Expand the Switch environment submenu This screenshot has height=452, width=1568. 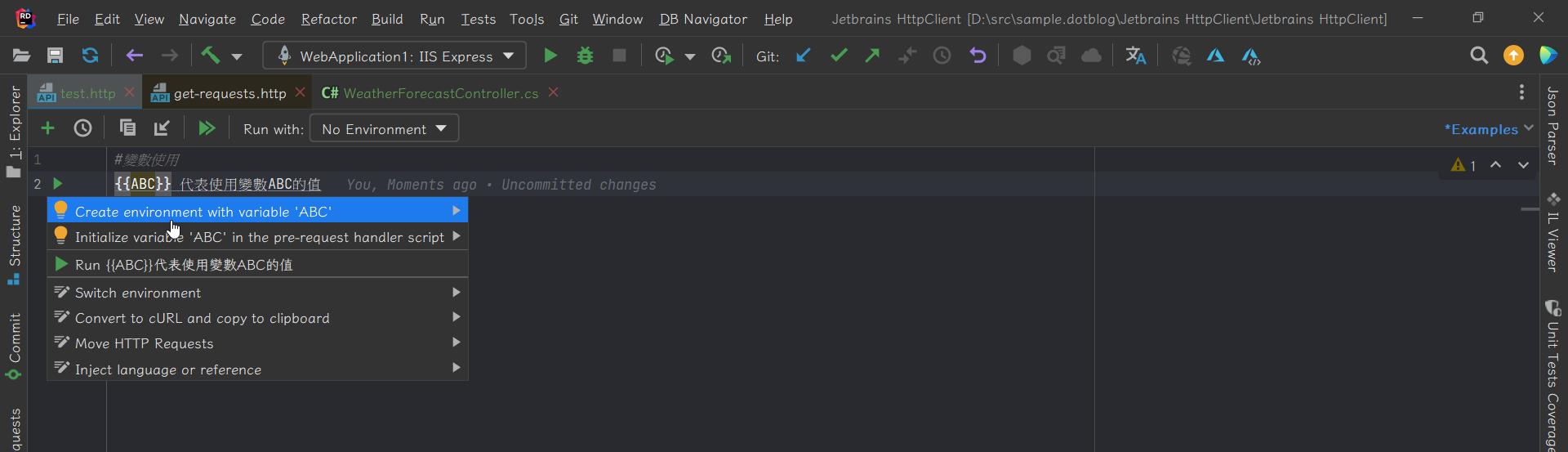(257, 293)
